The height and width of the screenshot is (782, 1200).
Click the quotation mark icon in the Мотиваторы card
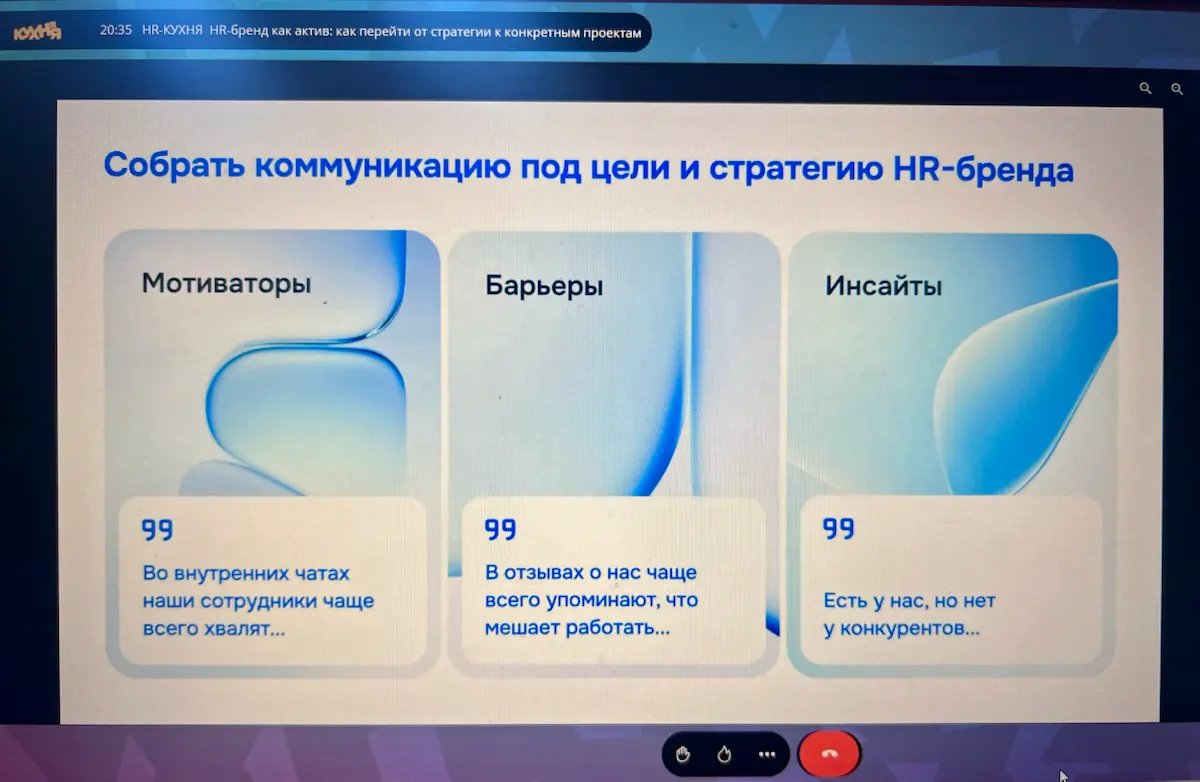click(157, 529)
